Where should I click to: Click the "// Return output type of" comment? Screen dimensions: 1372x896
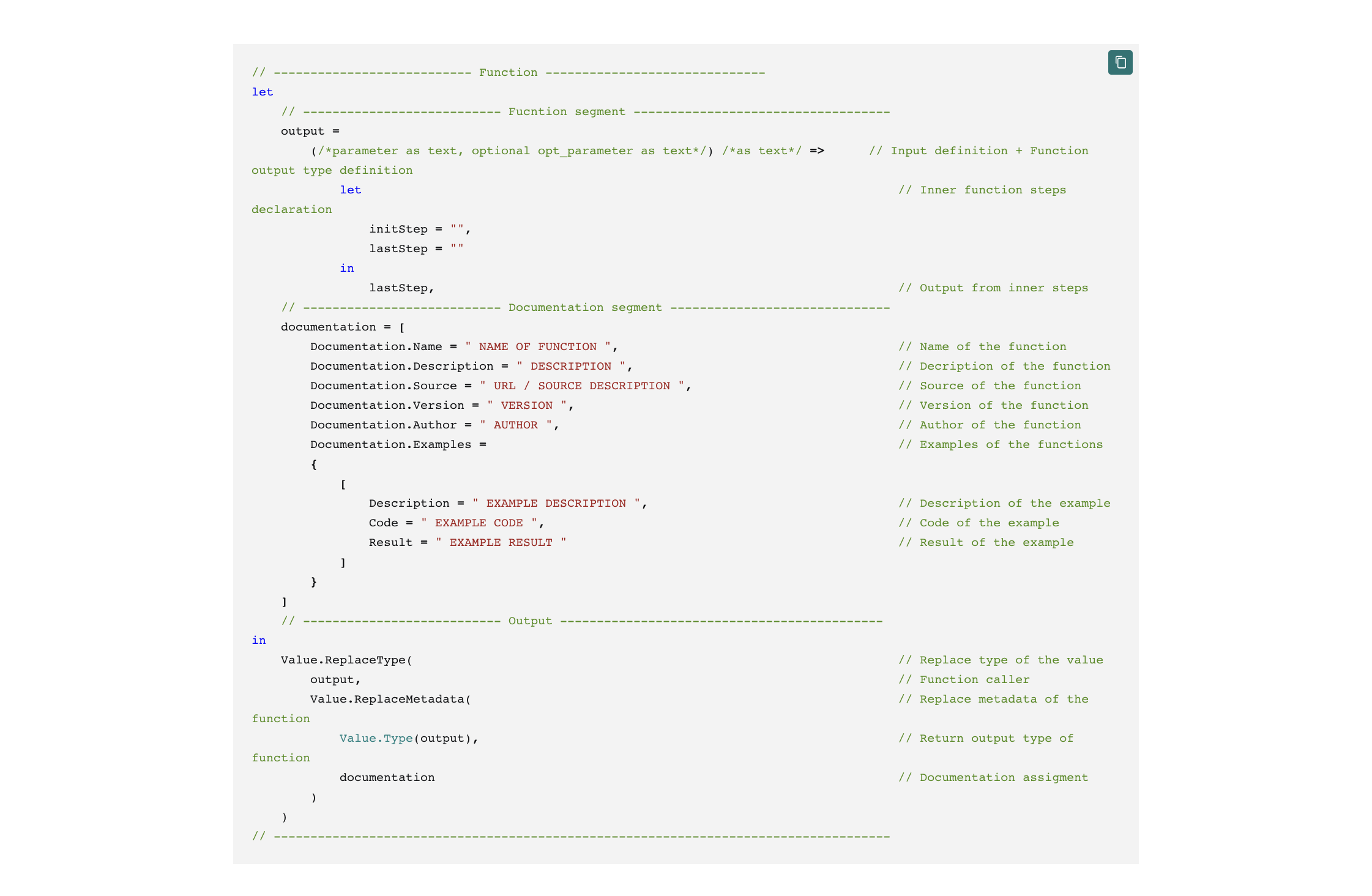point(986,738)
